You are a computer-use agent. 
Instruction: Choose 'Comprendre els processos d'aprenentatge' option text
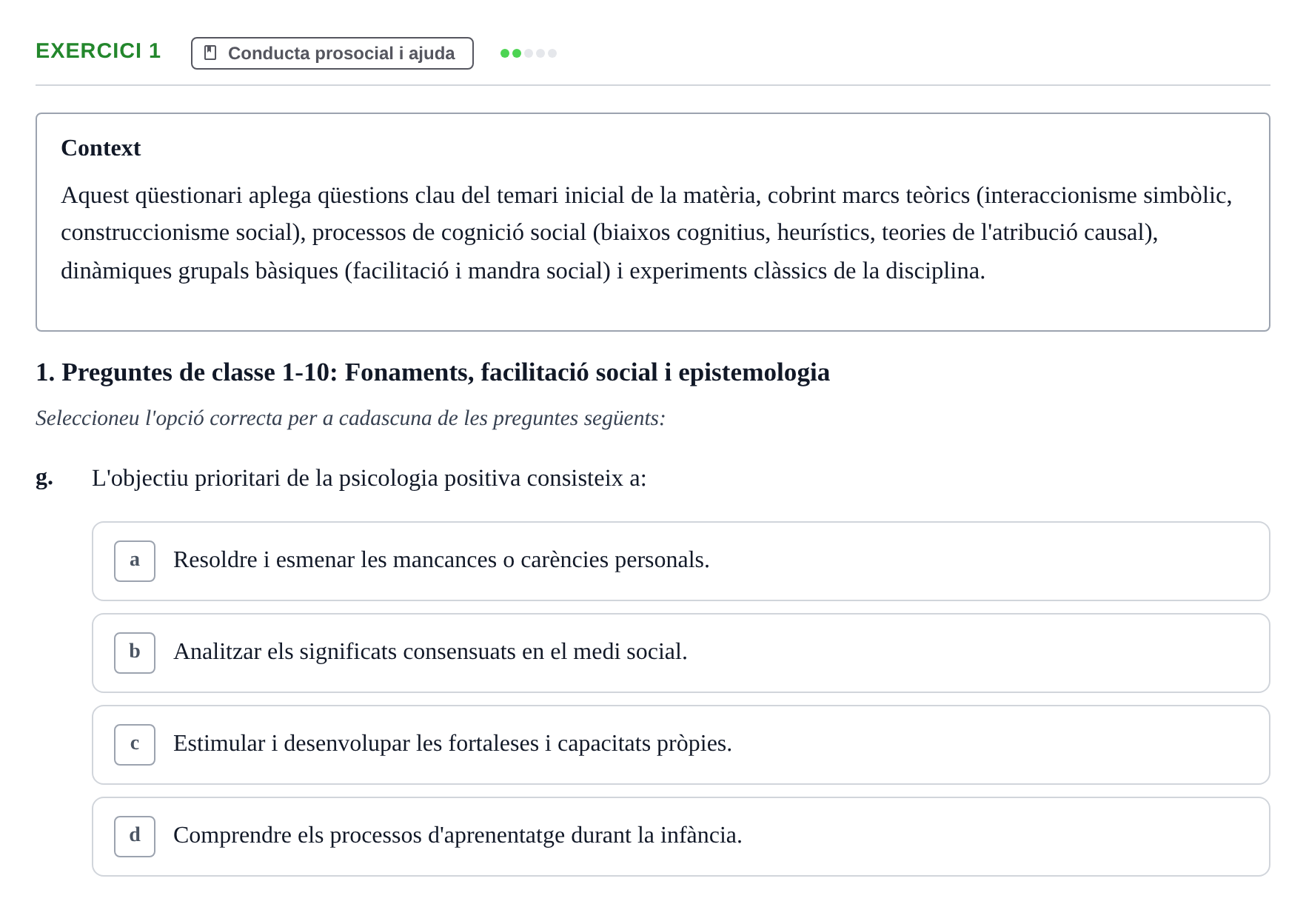point(458,835)
